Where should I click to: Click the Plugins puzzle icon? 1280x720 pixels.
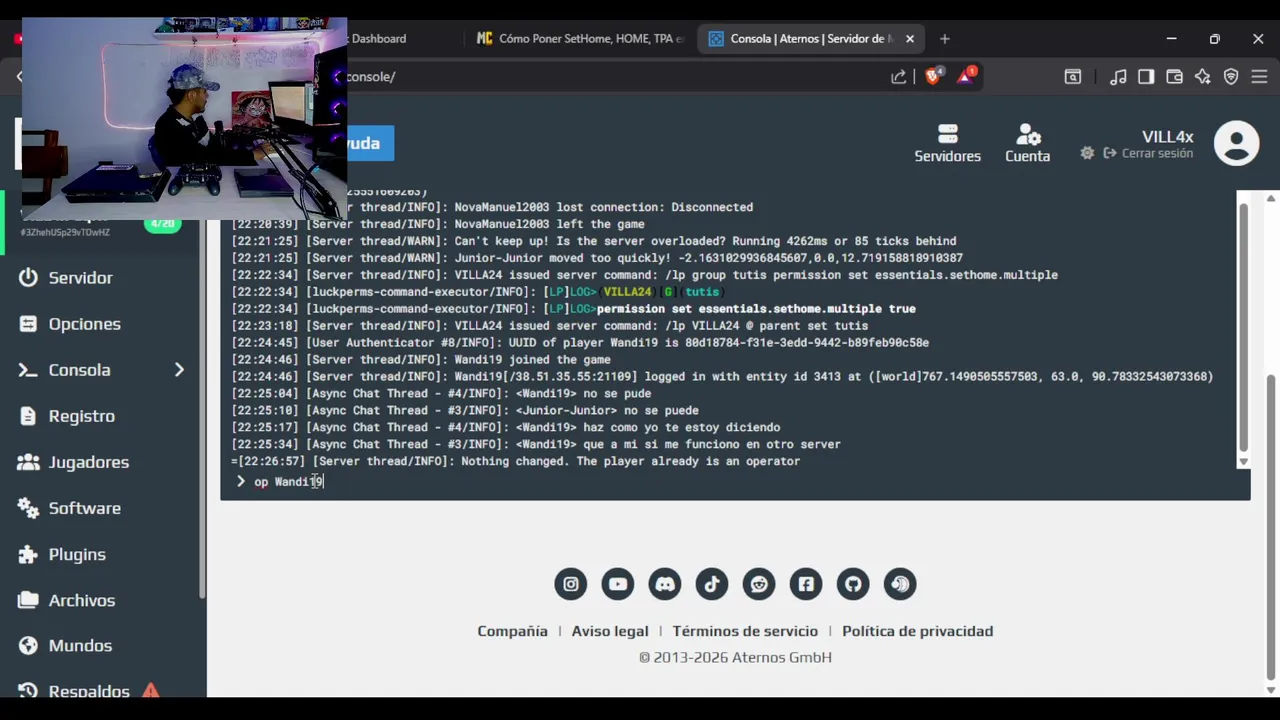click(28, 554)
